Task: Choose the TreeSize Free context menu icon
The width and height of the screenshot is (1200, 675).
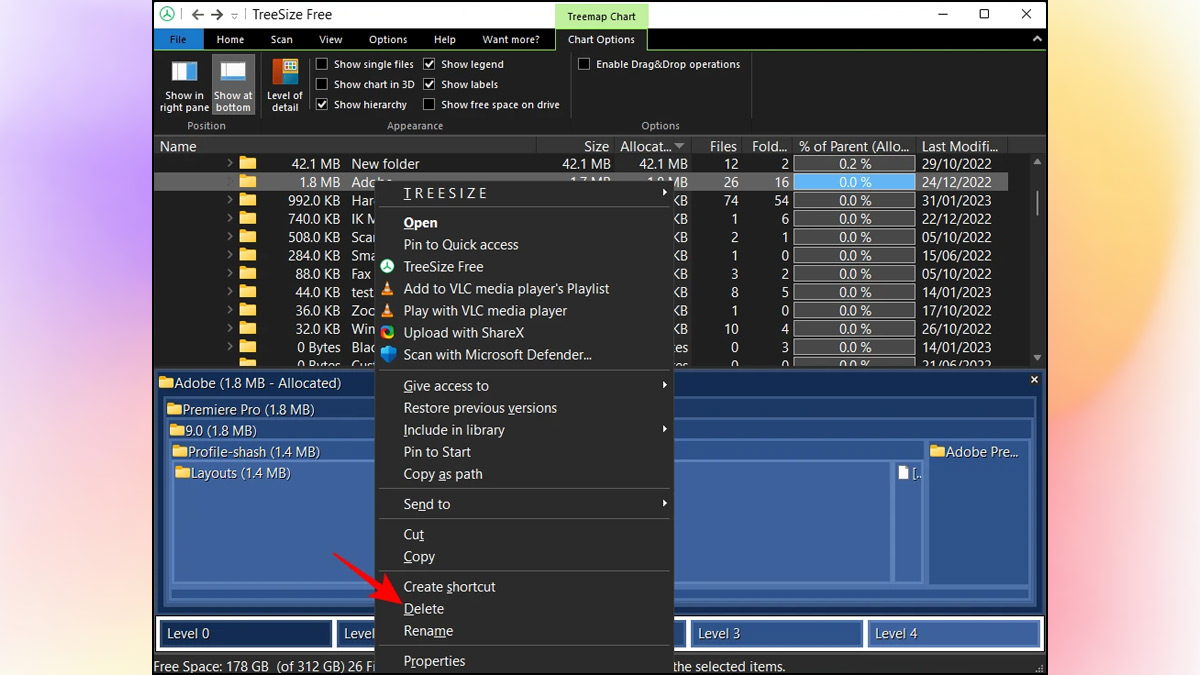Action: (388, 267)
